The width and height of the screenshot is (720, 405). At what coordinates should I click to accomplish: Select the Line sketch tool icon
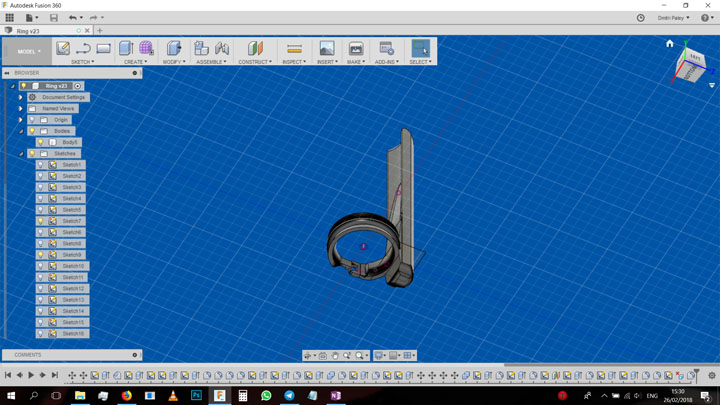[x=84, y=48]
